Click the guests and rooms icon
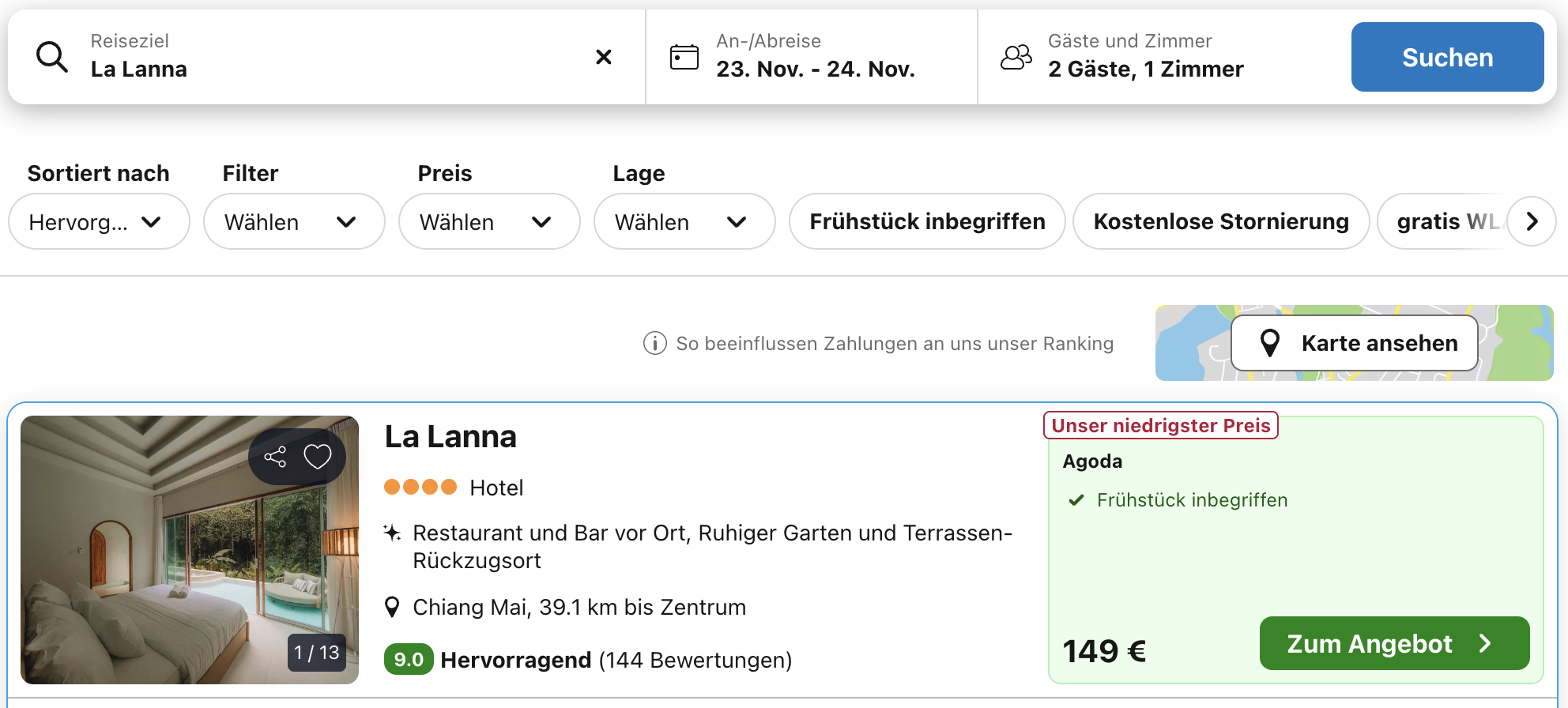This screenshot has width=1568, height=708. pyautogui.click(x=1016, y=57)
